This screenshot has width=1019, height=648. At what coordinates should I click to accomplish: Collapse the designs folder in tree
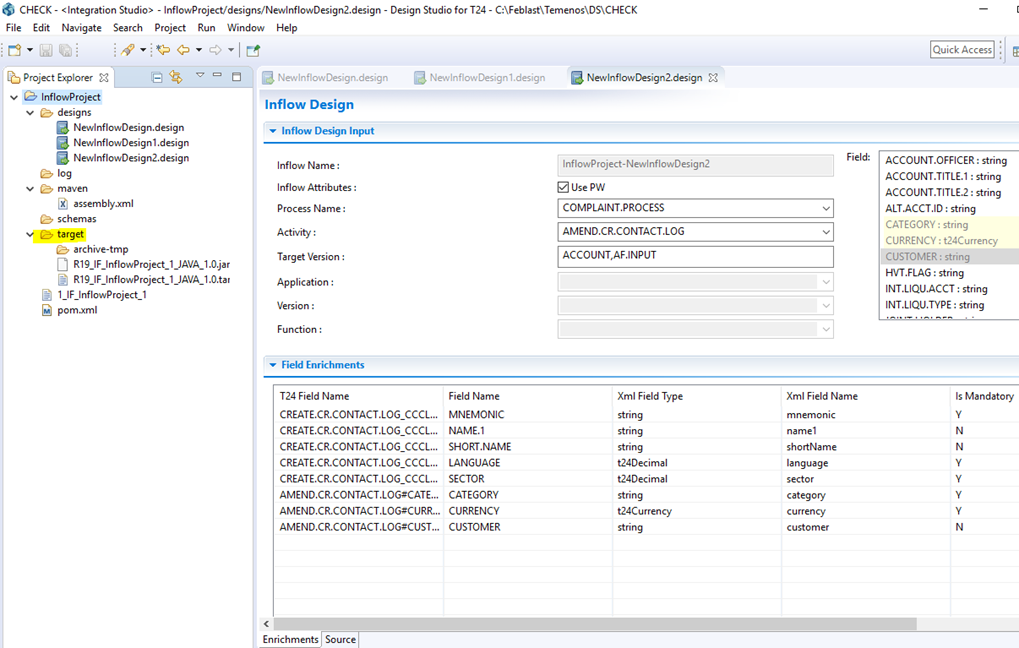(31, 113)
